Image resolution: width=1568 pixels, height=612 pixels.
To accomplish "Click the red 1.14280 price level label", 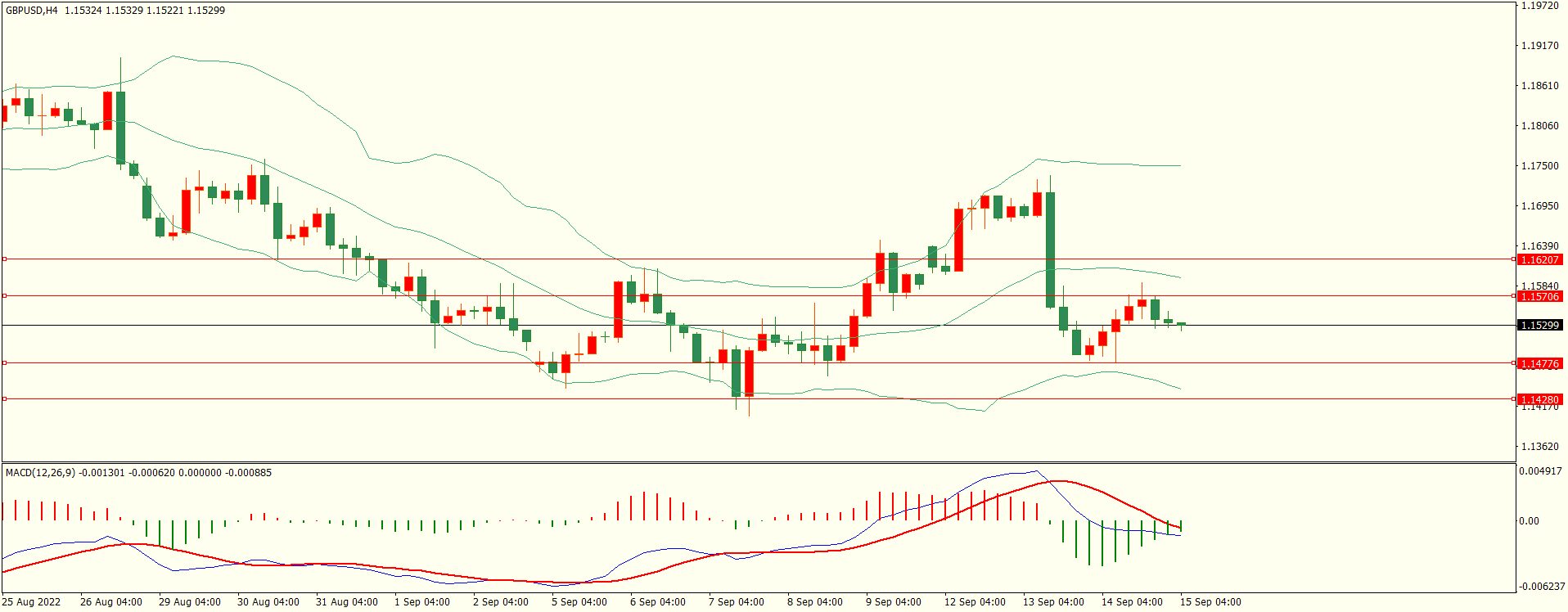I will pos(1539,399).
